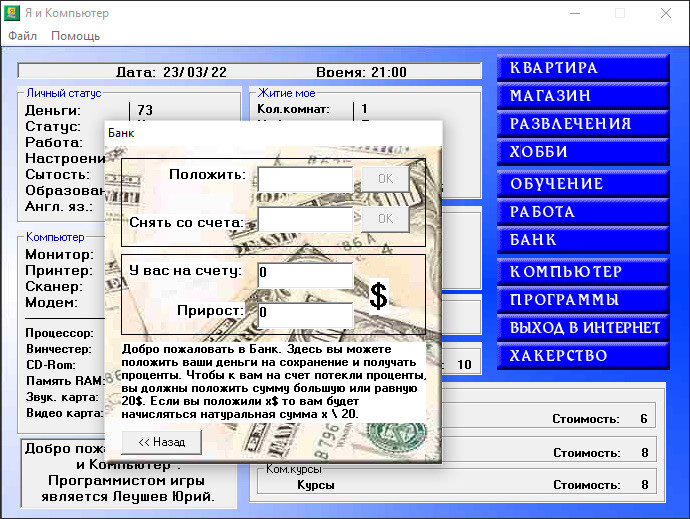Screen dimensions: 690x519
Task: Open the ХОББИ section
Action: [583, 152]
